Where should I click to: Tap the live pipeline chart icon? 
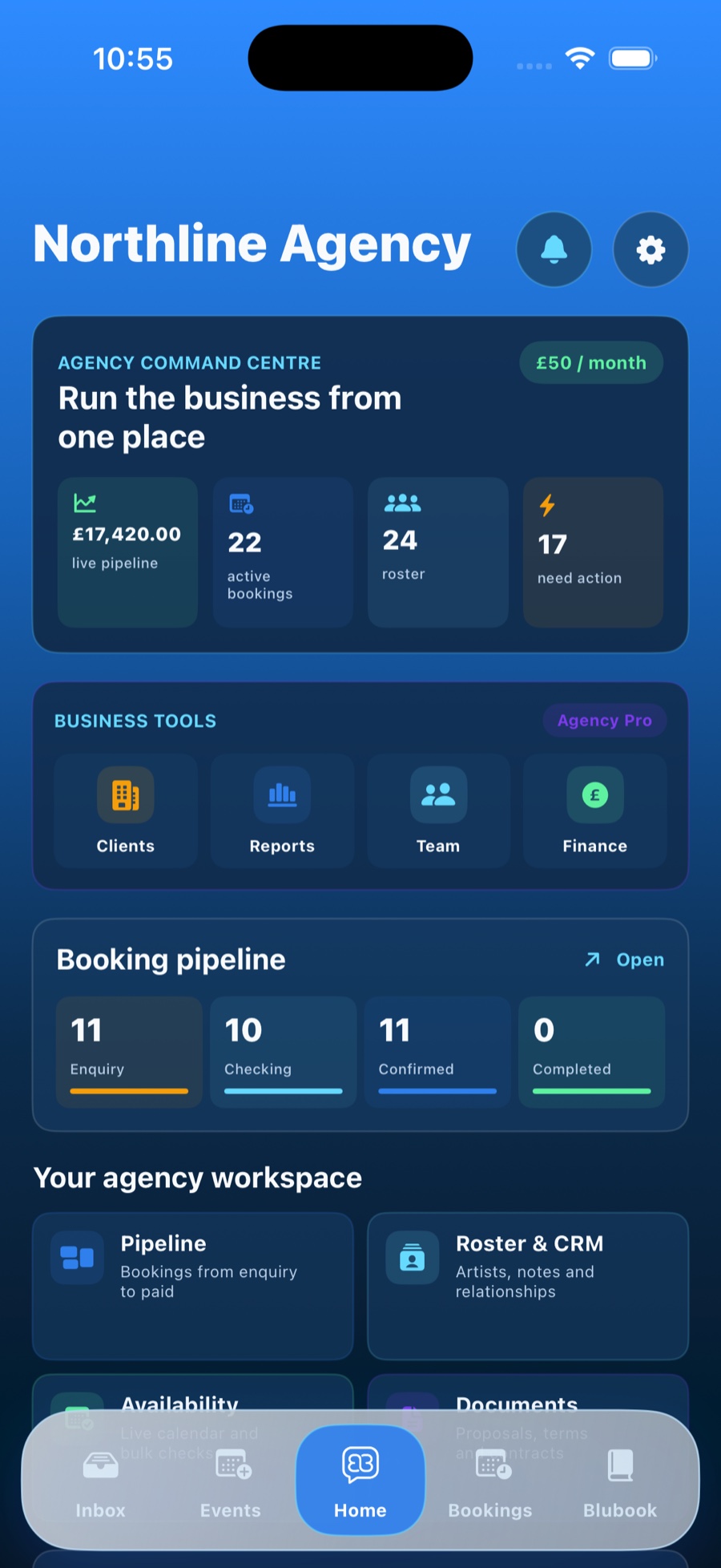point(85,503)
